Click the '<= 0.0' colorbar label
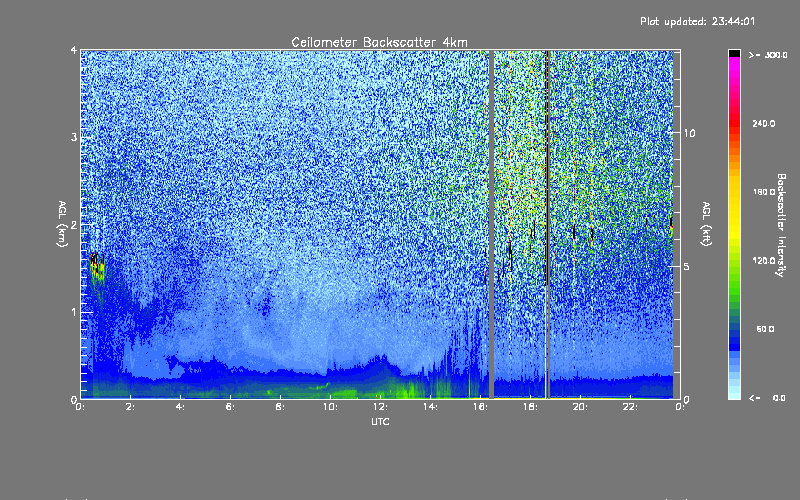Viewport: 800px width, 500px height. pyautogui.click(x=768, y=397)
